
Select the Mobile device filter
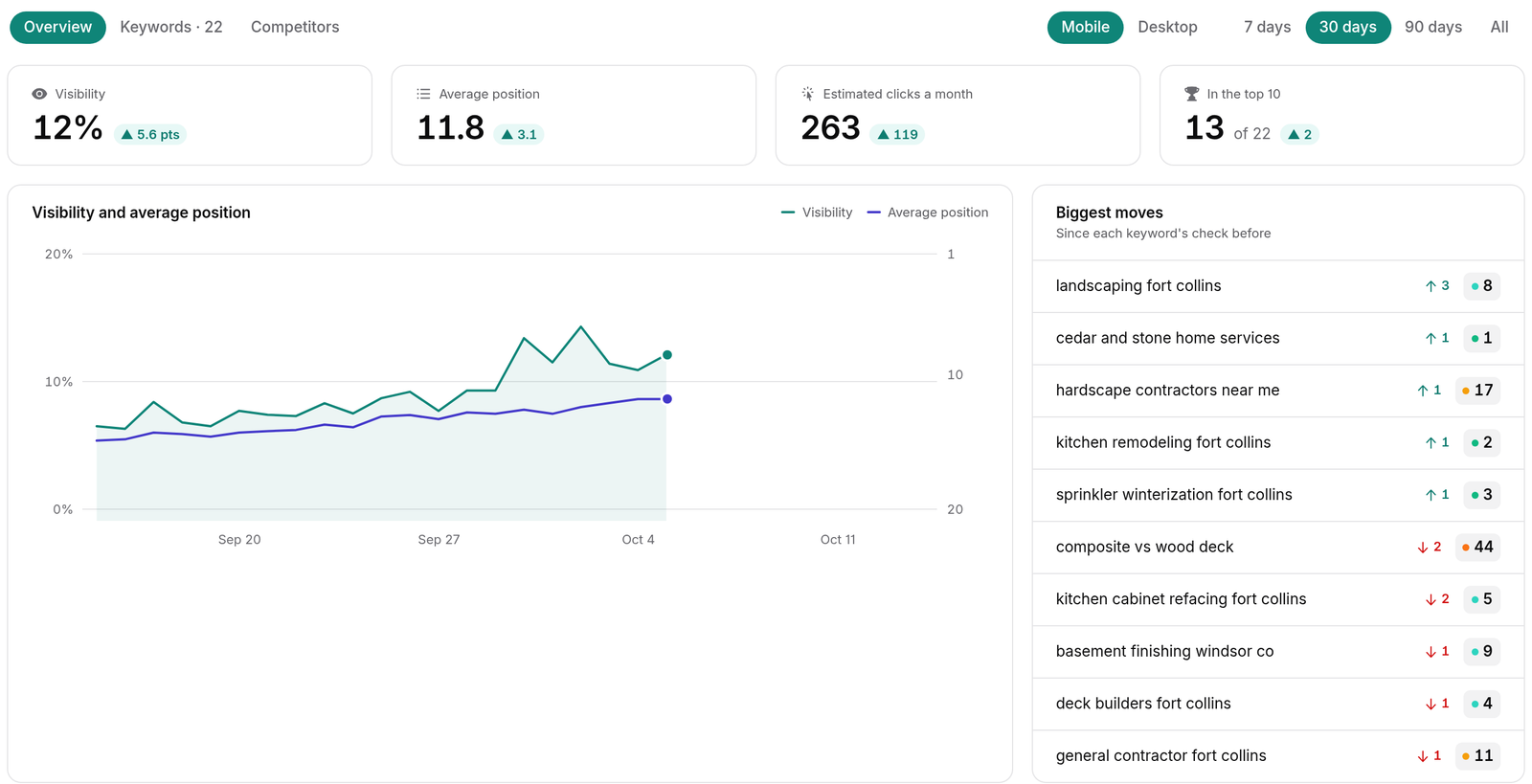click(x=1085, y=27)
